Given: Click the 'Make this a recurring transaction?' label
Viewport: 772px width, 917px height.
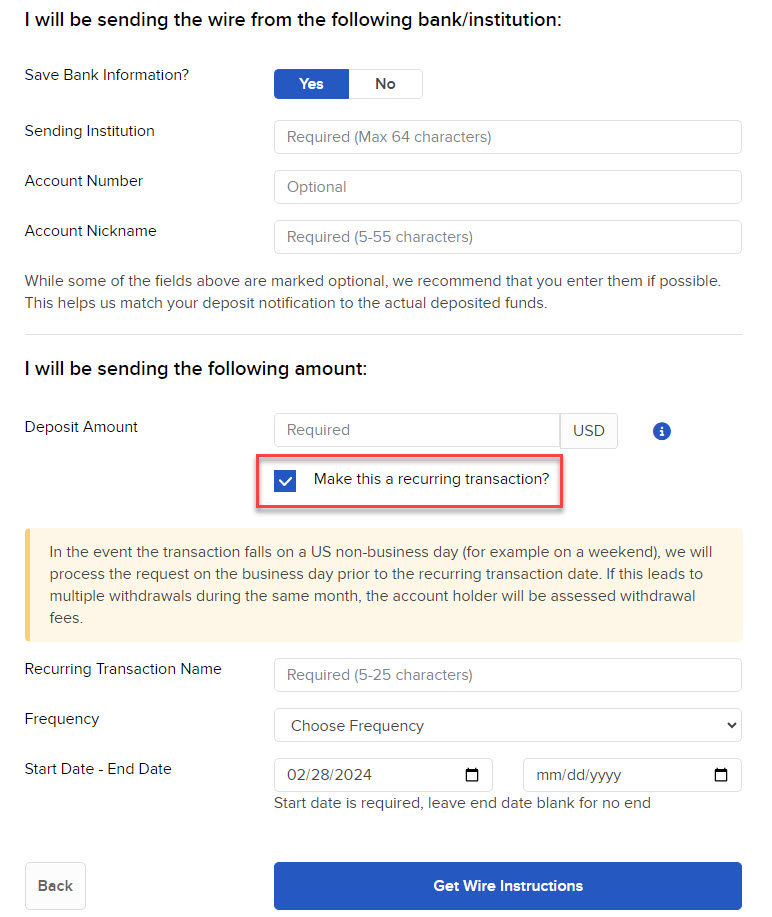Looking at the screenshot, I should [431, 480].
